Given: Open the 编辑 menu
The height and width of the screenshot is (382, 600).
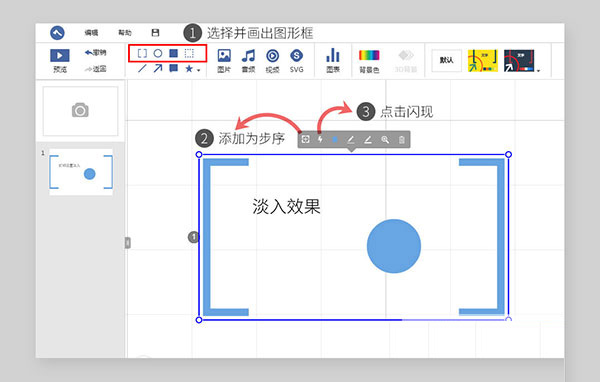Looking at the screenshot, I should (x=91, y=33).
